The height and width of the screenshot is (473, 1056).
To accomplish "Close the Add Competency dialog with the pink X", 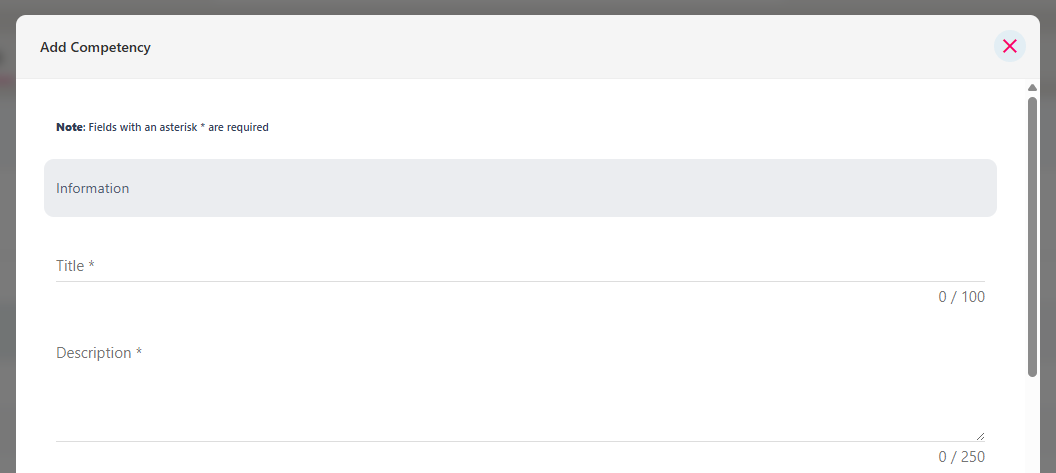I will (1010, 46).
